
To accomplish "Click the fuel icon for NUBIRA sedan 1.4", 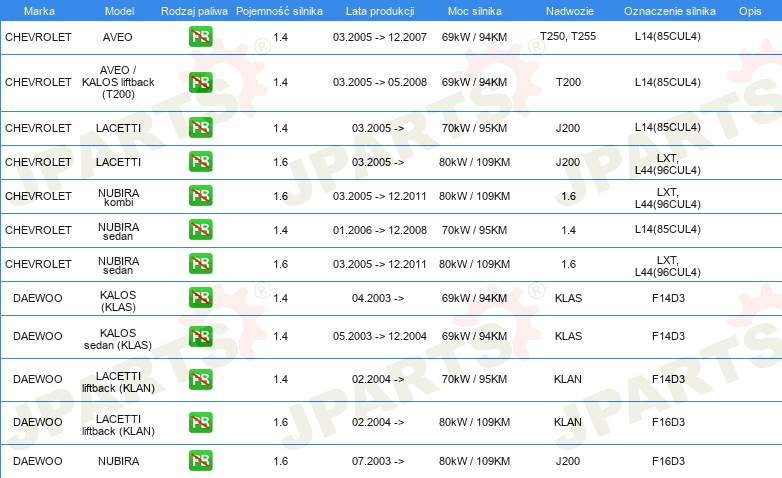I will point(200,230).
